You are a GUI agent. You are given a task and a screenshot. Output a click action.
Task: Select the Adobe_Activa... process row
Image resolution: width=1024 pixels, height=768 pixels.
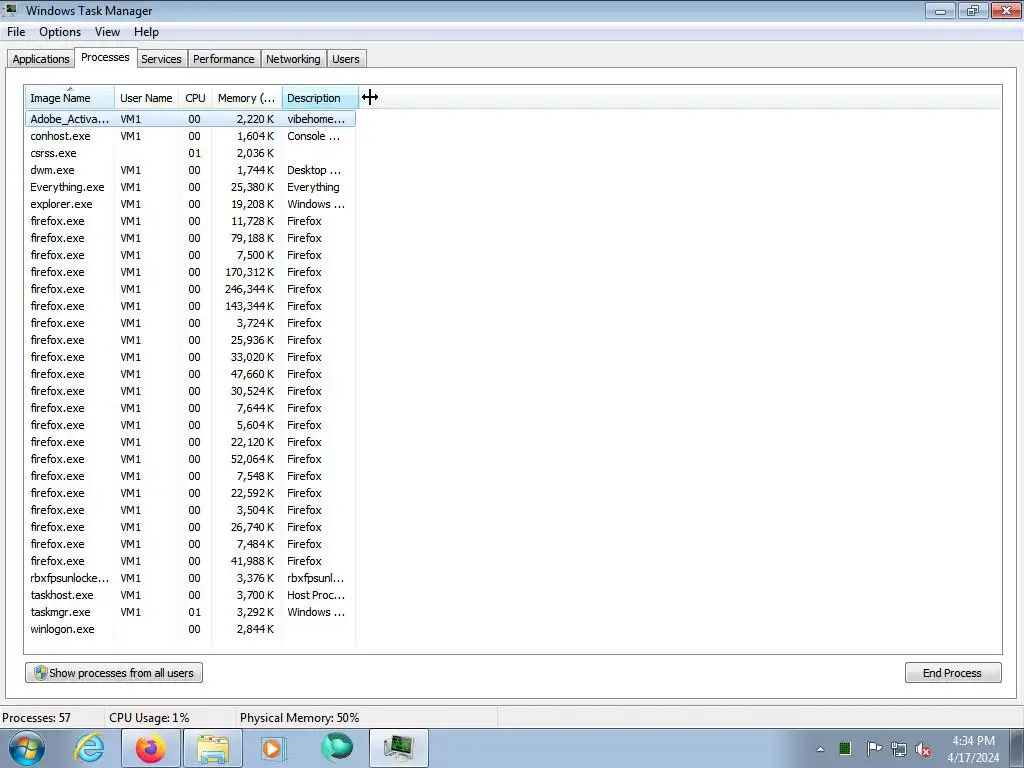click(191, 119)
